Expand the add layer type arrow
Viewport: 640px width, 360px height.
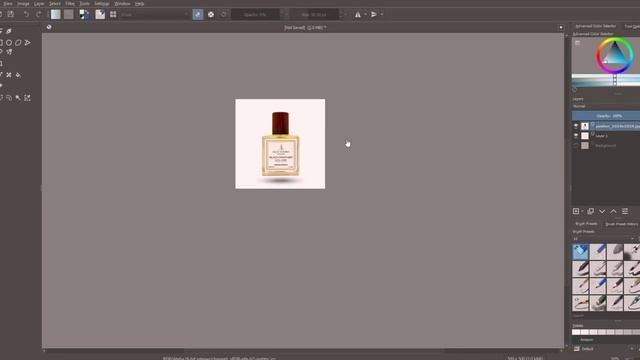(x=582, y=211)
